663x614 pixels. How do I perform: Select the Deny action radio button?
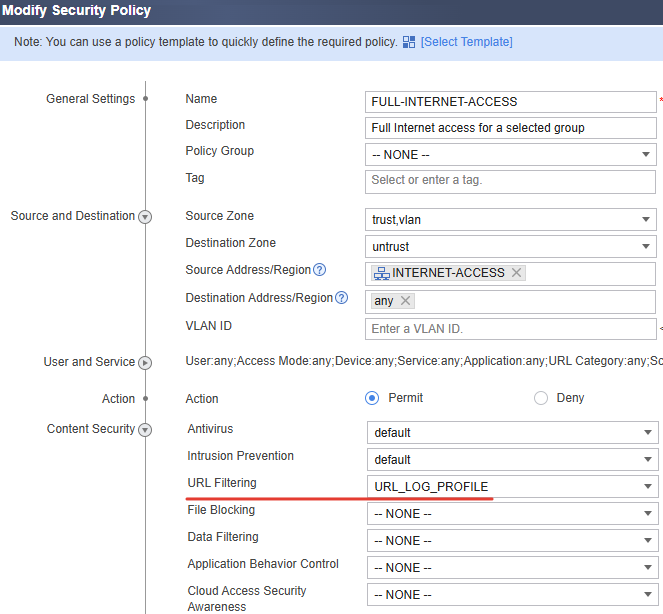[541, 398]
